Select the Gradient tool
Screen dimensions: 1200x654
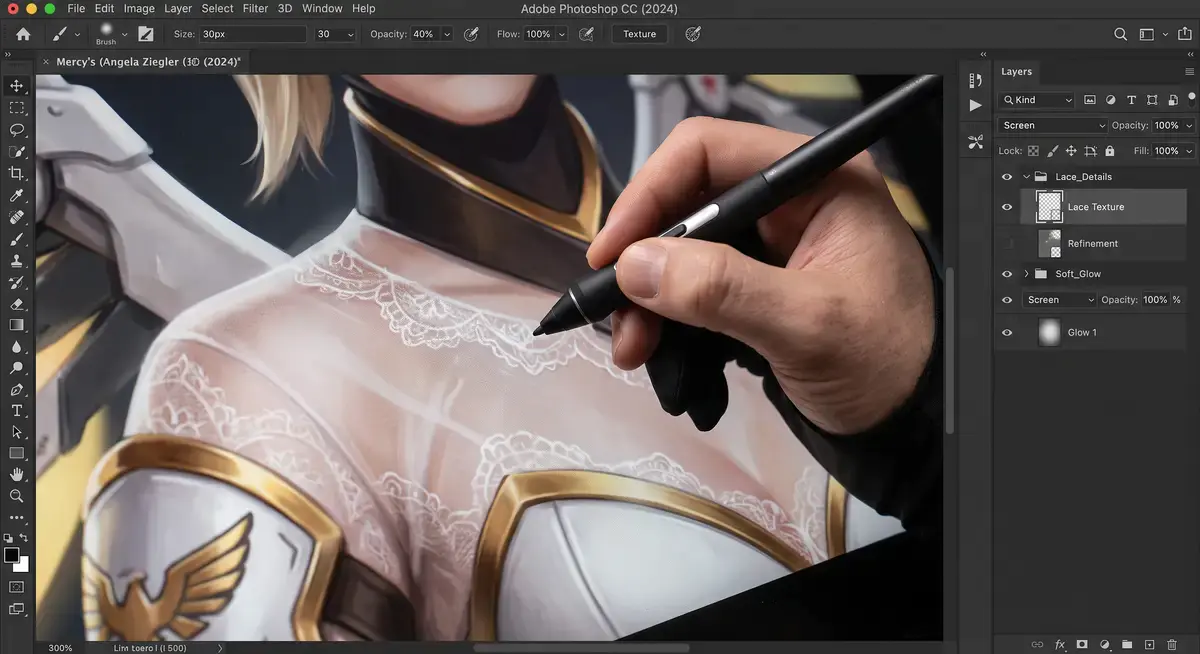point(17,325)
